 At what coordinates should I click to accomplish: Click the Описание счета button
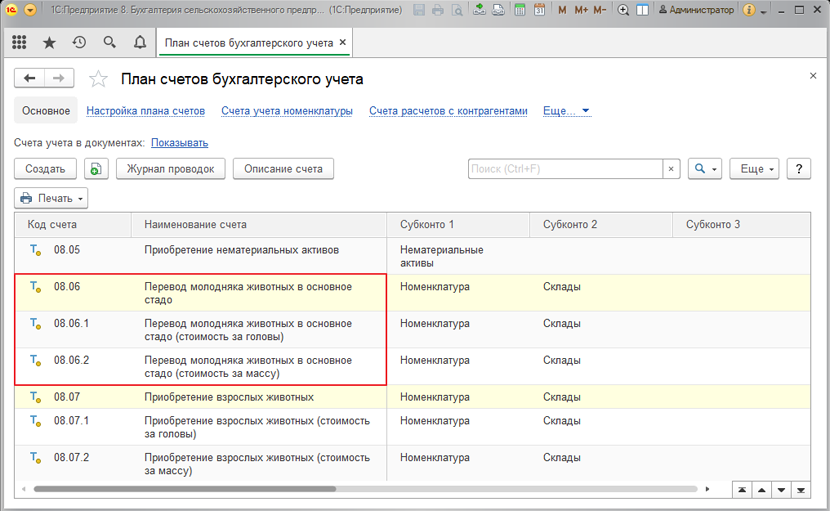pyautogui.click(x=283, y=169)
